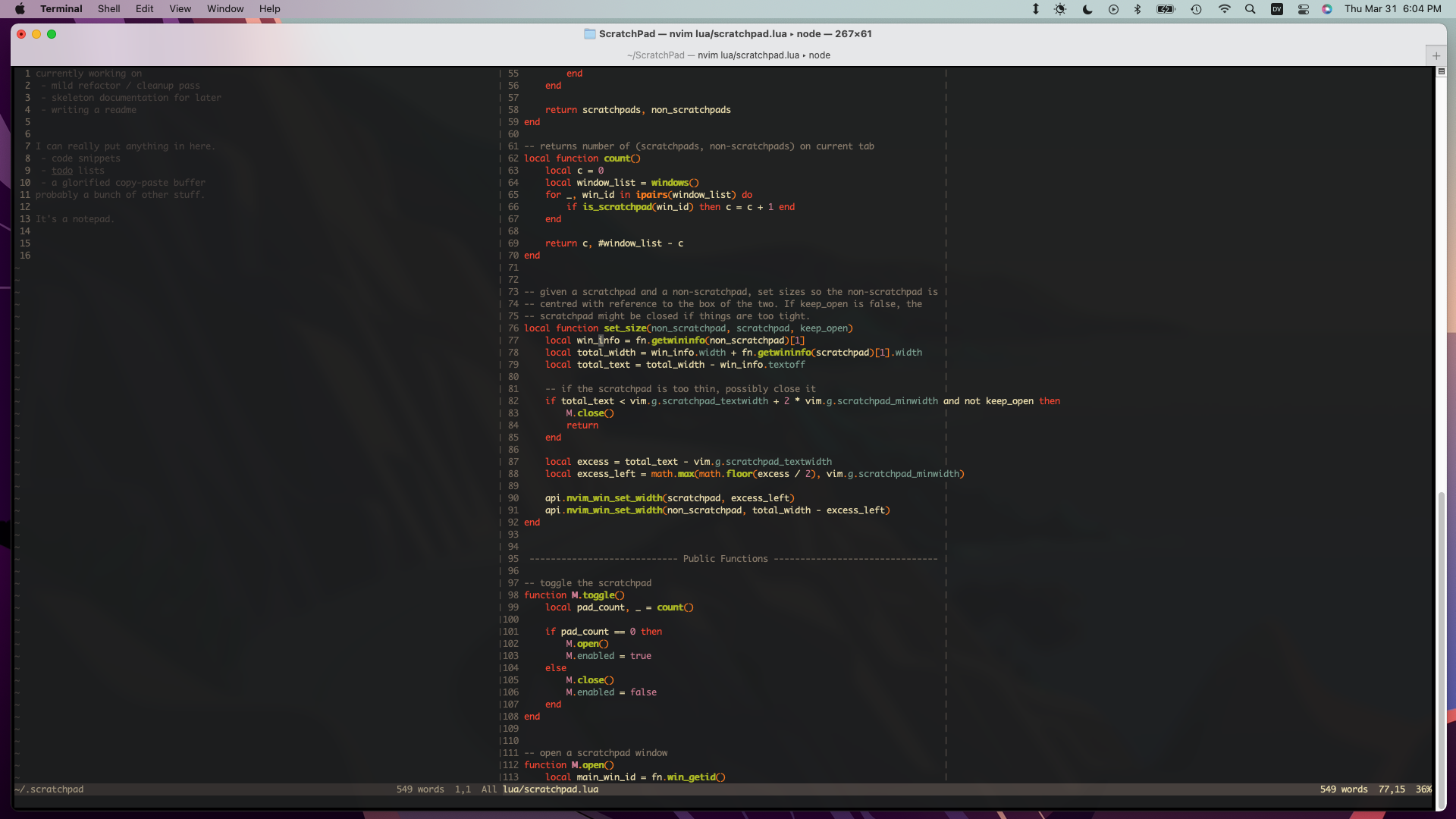Screen dimensions: 1456x819
Task: Click 'set_size' function name on line 76
Action: (625, 328)
